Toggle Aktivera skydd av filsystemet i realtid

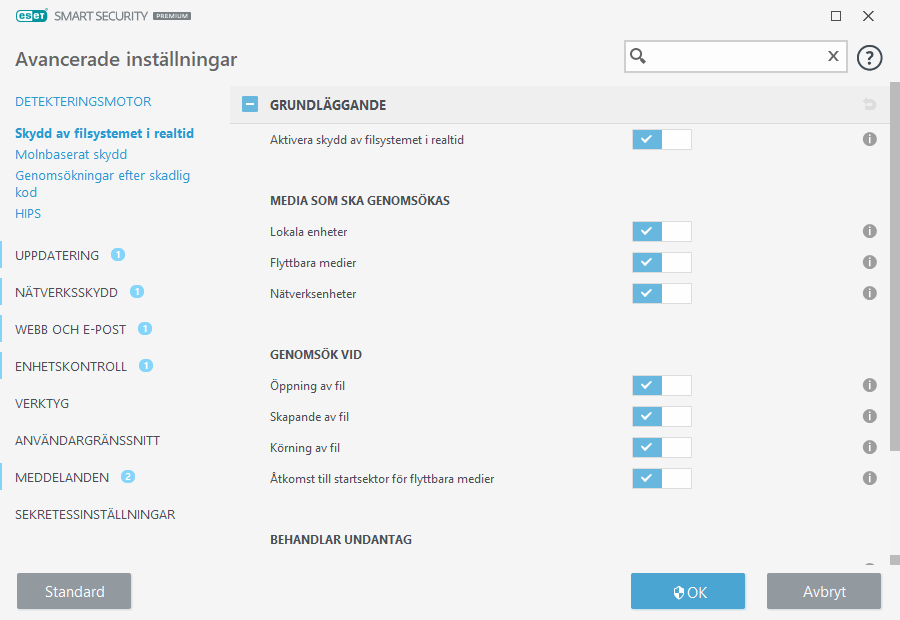tap(661, 140)
